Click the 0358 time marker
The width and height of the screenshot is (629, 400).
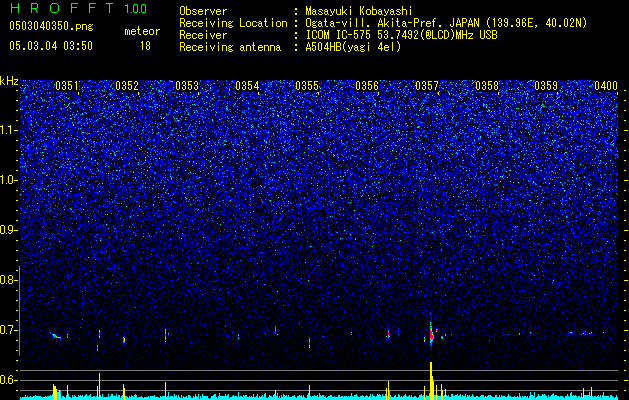(487, 86)
